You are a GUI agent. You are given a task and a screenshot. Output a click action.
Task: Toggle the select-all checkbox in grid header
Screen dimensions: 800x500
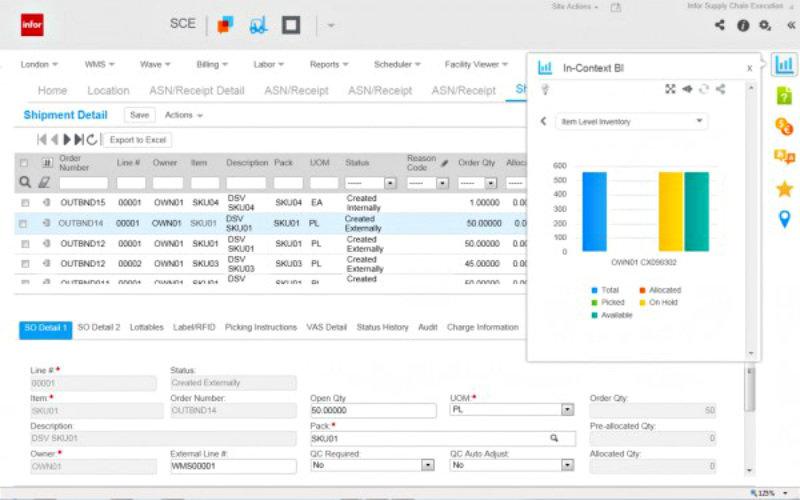point(24,162)
